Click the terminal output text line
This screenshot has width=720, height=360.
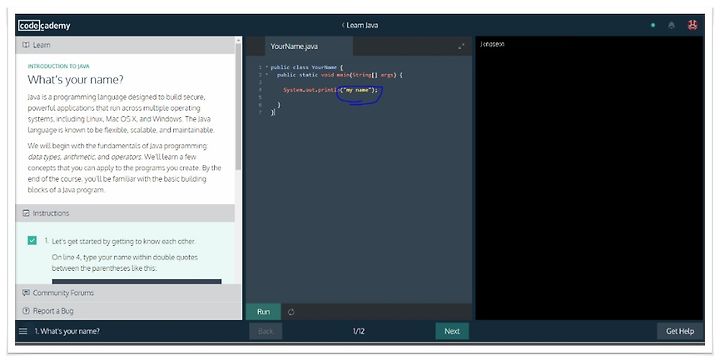click(492, 44)
